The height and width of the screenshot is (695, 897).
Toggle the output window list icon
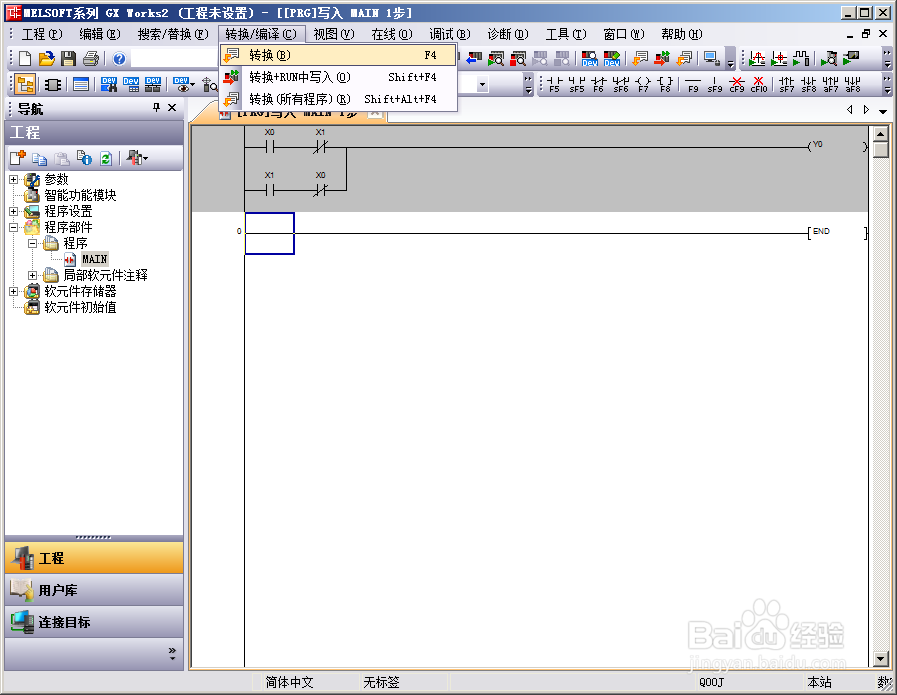[x=81, y=85]
